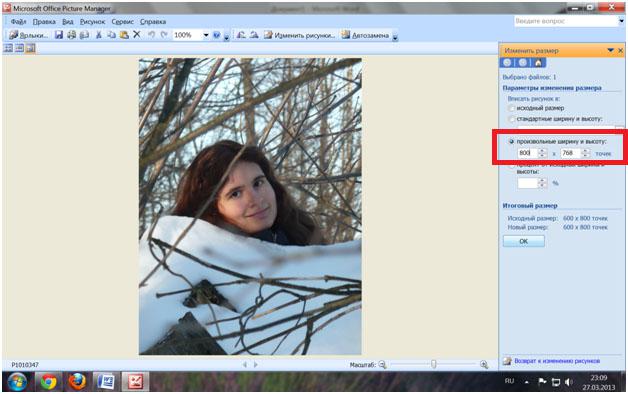Screen dimensions: 628x394
Task: Click the Edit Pictures (Изменить рисунки) button
Action: click(299, 35)
